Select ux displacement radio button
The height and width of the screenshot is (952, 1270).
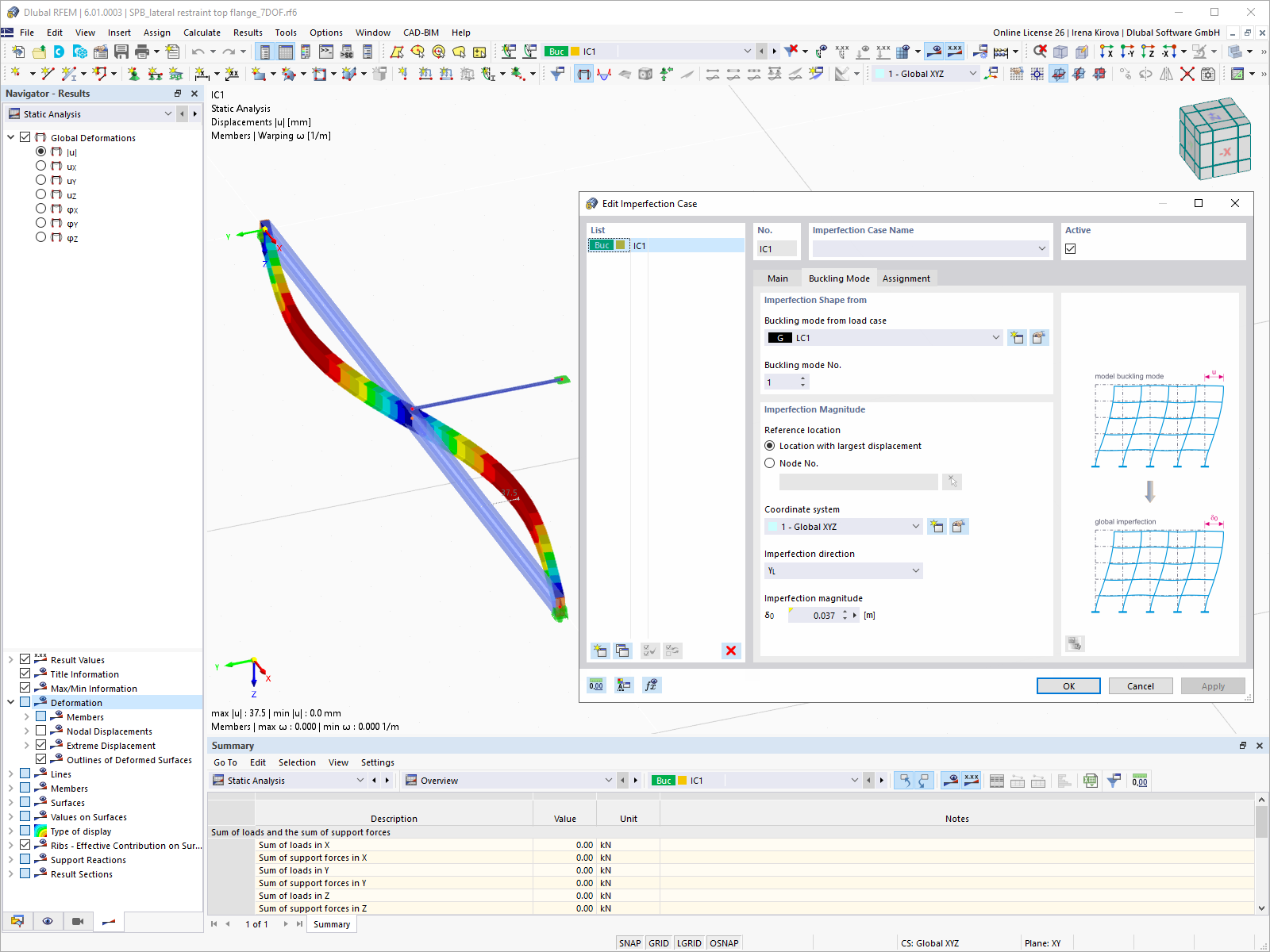coord(40,166)
